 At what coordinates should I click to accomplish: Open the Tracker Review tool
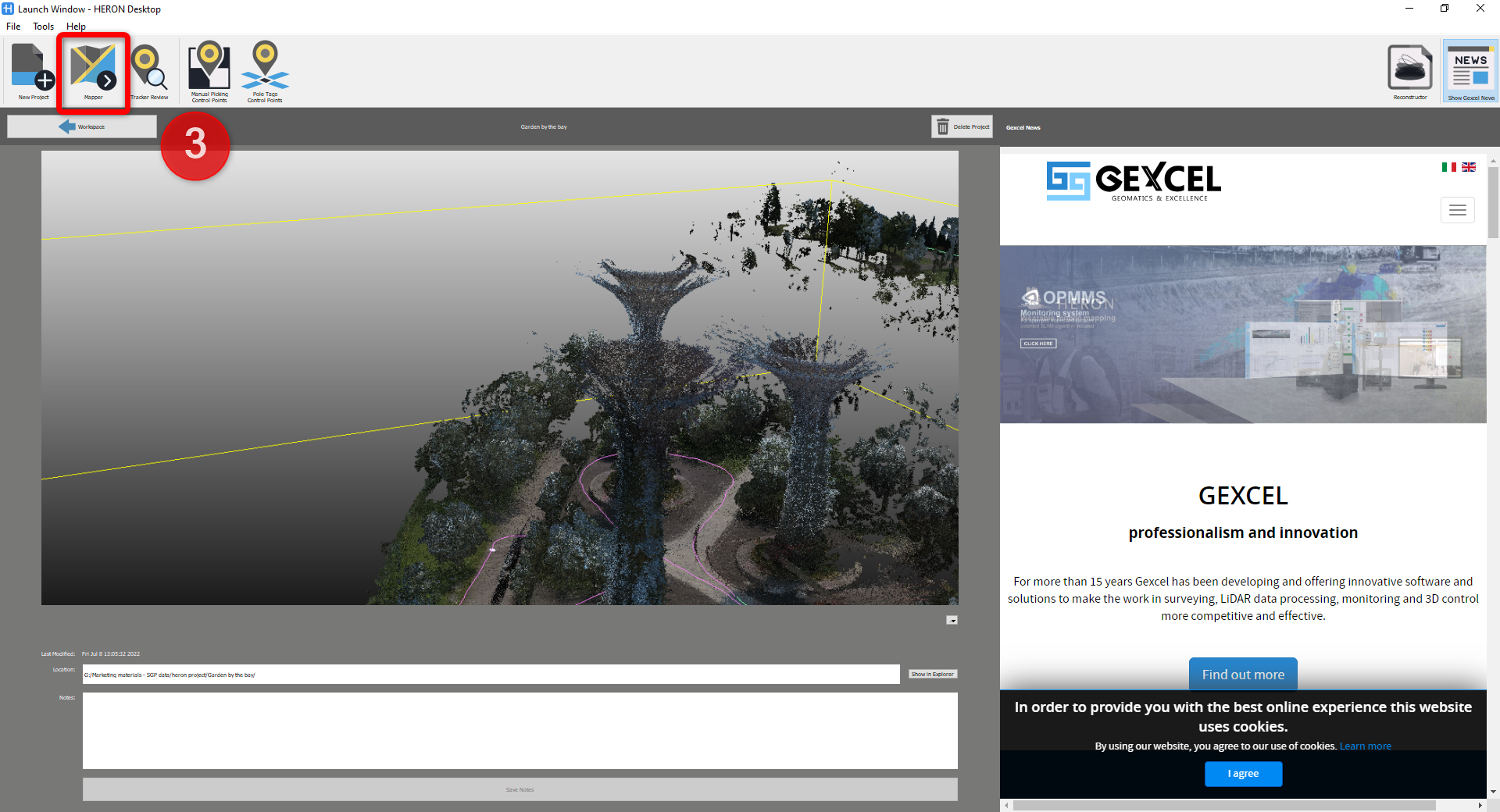(x=148, y=71)
